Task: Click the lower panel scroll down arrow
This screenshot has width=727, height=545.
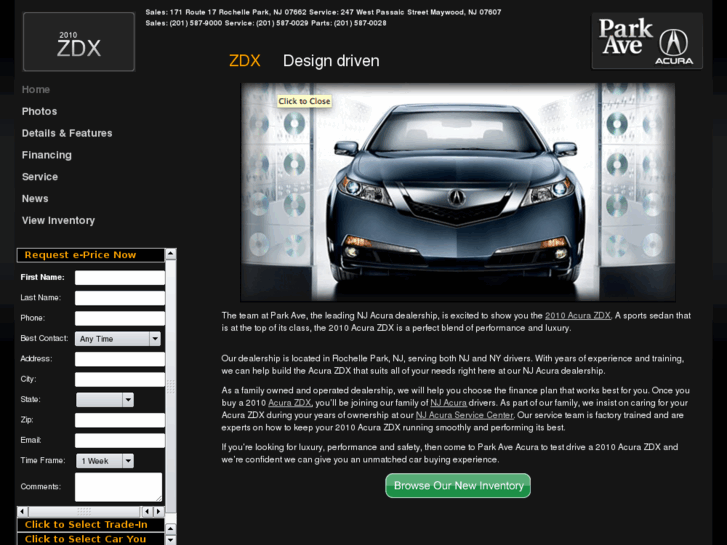Action: point(171,540)
